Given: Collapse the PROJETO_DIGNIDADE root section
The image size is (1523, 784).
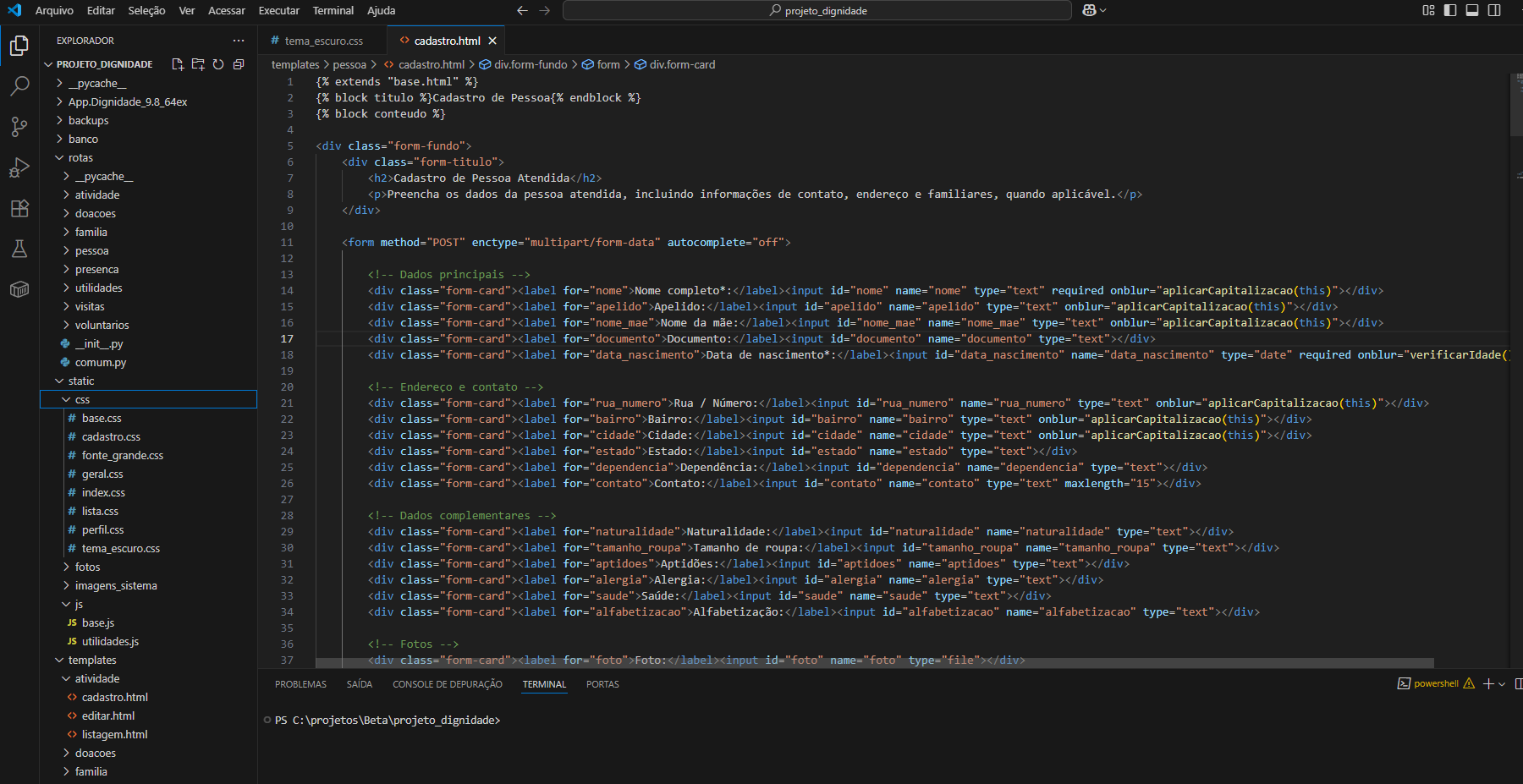Looking at the screenshot, I should point(48,64).
